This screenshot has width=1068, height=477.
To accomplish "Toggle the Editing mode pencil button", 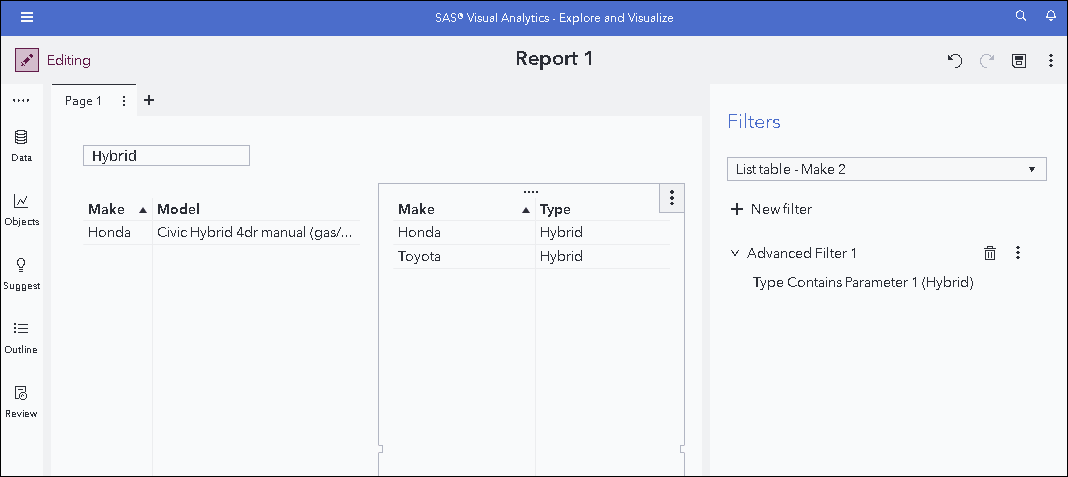I will 27,60.
